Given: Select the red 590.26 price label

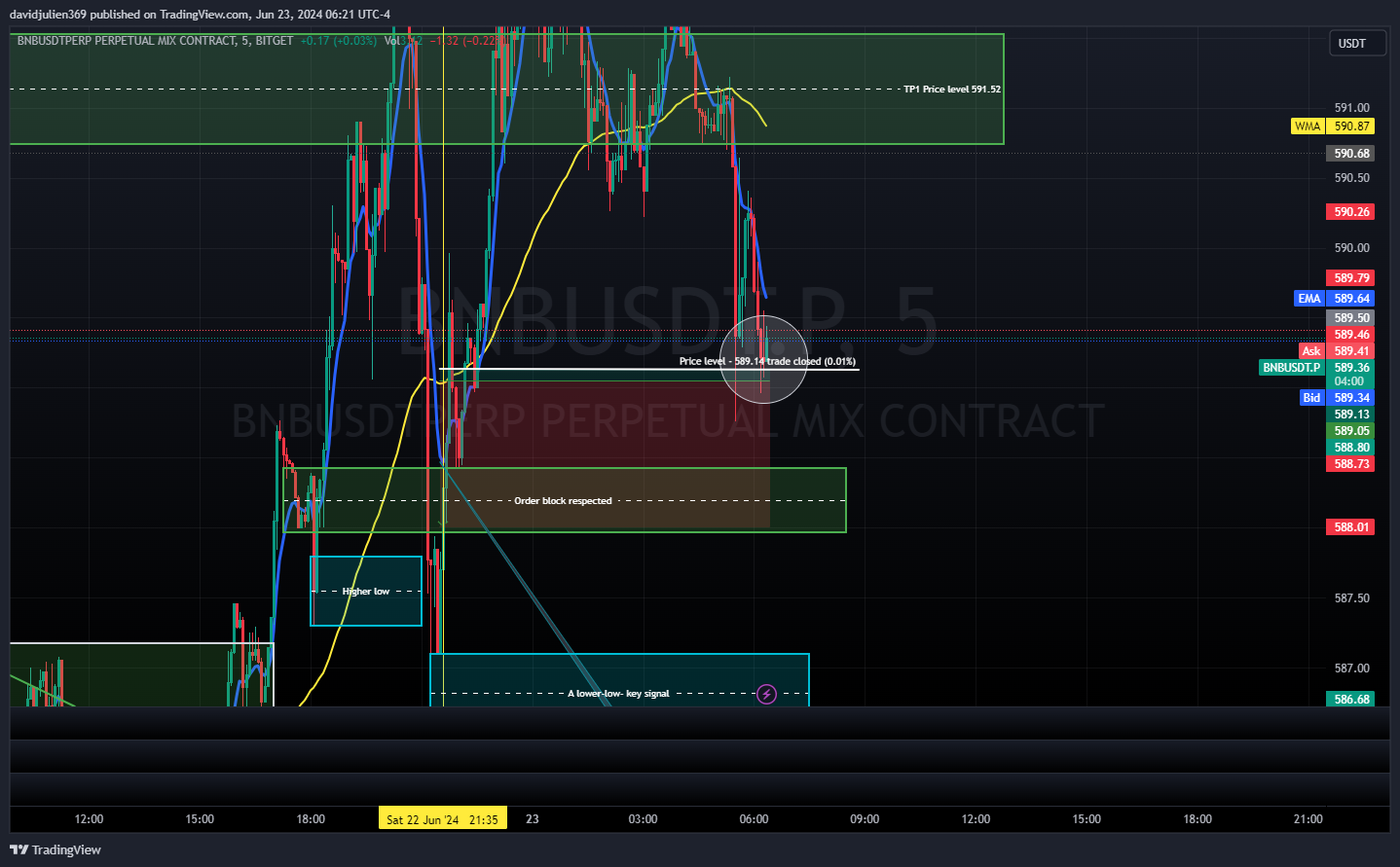Looking at the screenshot, I should (x=1351, y=212).
